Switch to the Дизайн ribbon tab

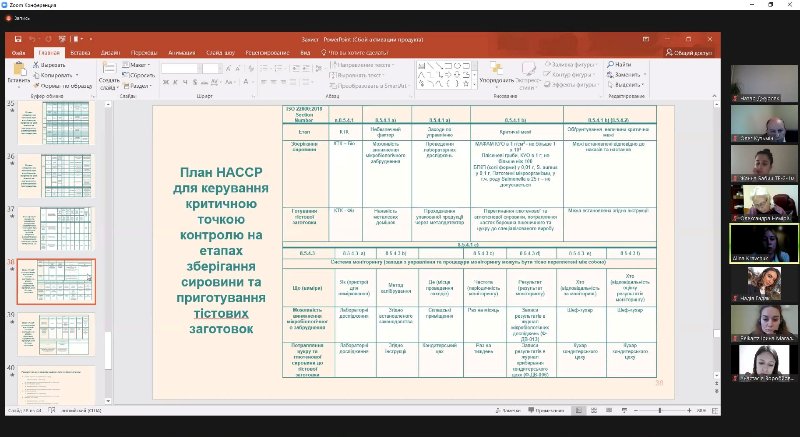point(110,53)
